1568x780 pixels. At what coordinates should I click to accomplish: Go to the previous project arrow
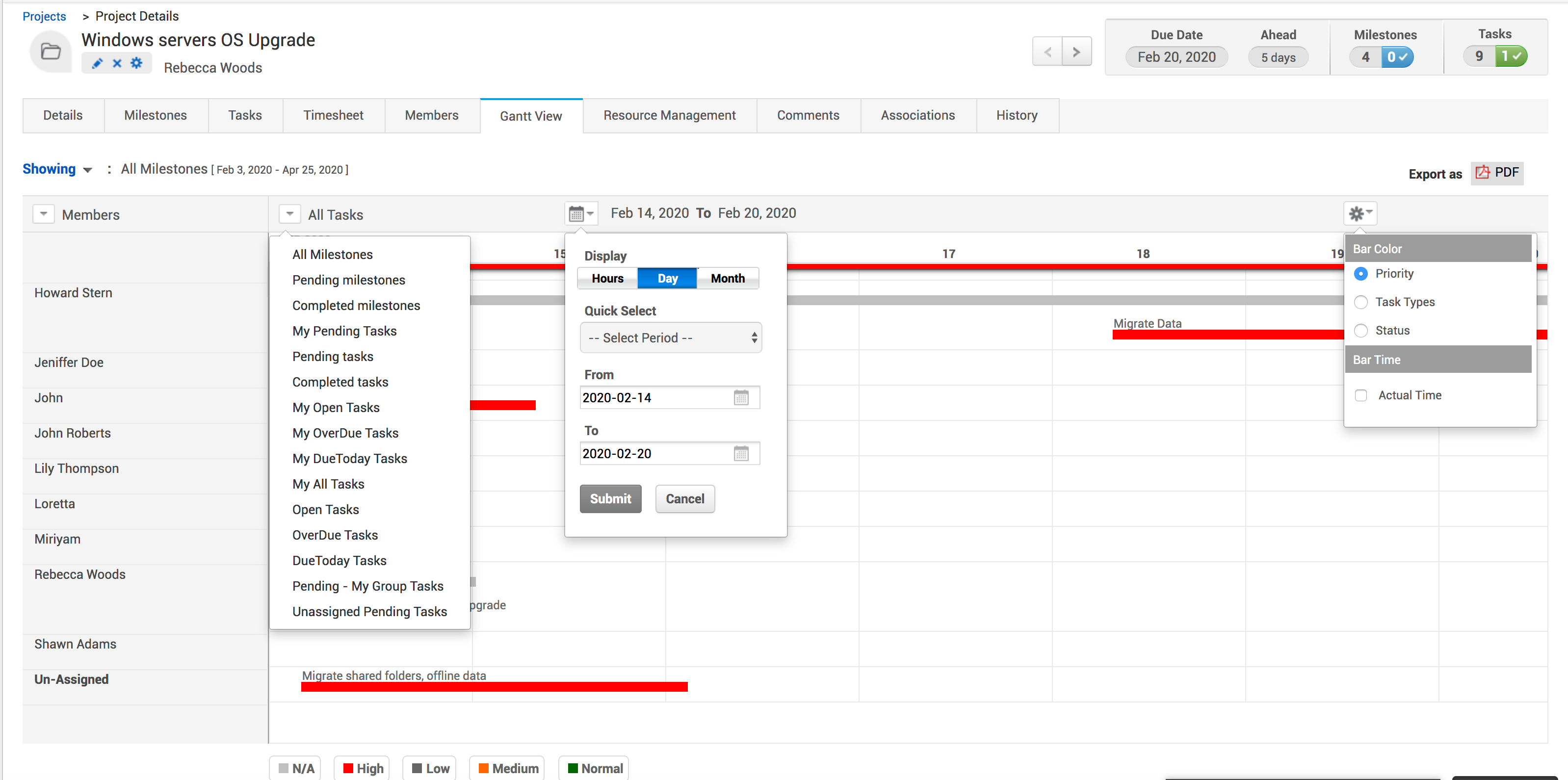[1047, 52]
